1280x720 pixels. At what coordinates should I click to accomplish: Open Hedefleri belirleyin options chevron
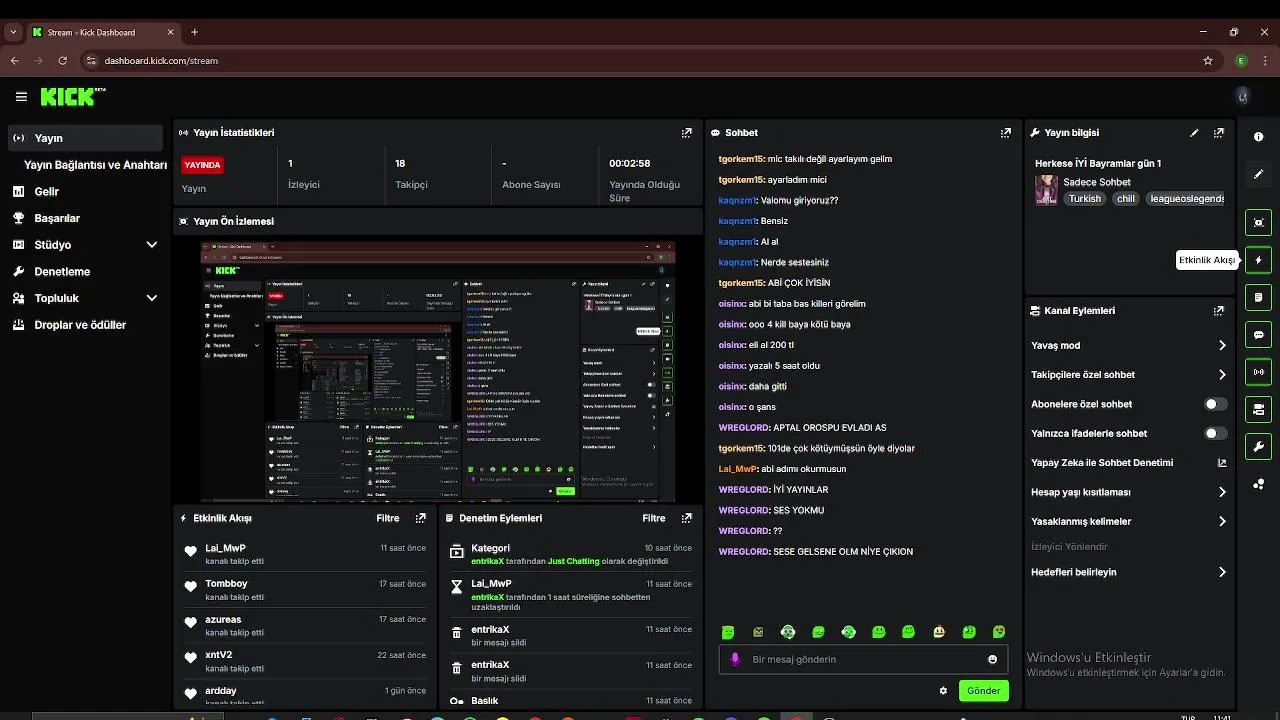pos(1222,572)
